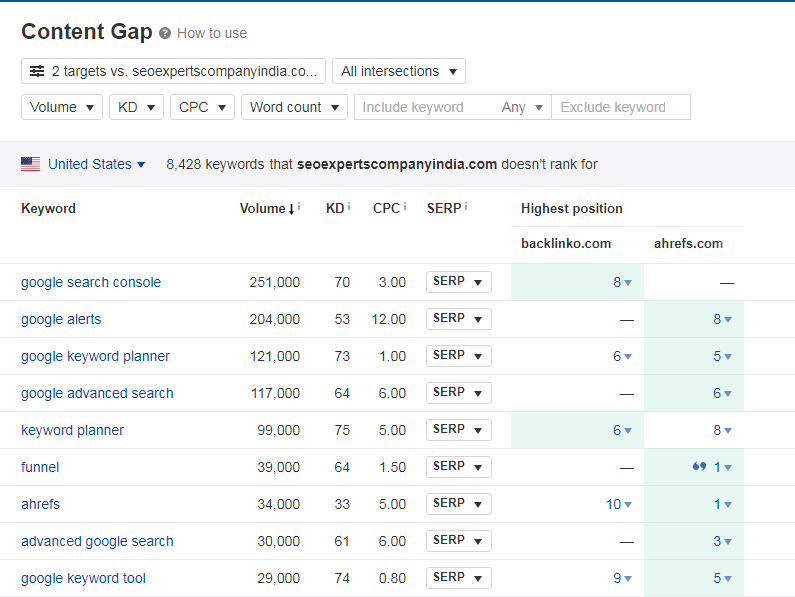Click the info icon next to SERP header
Viewport: 795px width, 597px height.
click(x=465, y=206)
